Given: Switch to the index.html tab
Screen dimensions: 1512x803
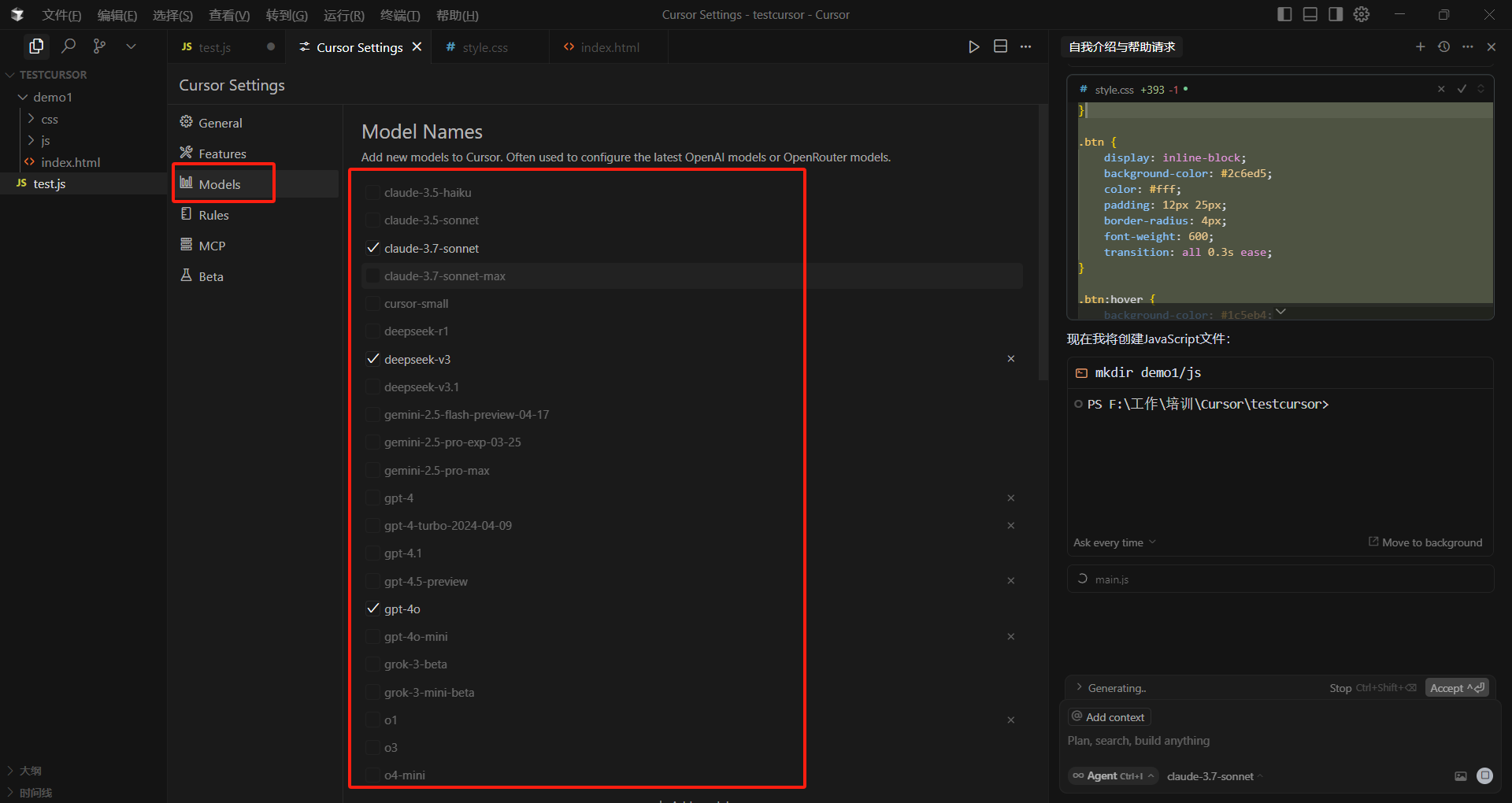Looking at the screenshot, I should 609,47.
